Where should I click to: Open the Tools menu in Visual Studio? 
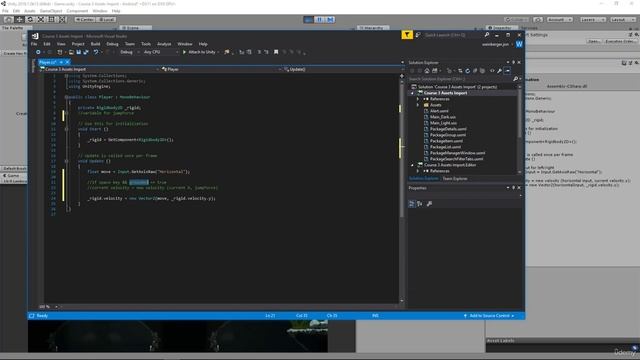pos(146,44)
